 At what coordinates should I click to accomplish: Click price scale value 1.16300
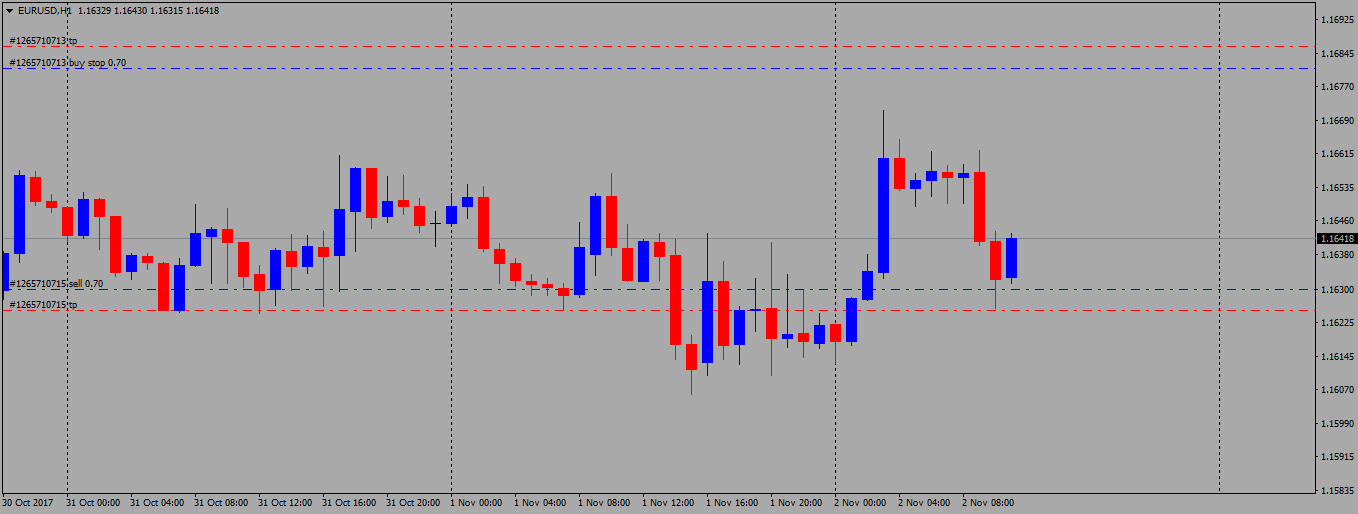[x=1336, y=289]
